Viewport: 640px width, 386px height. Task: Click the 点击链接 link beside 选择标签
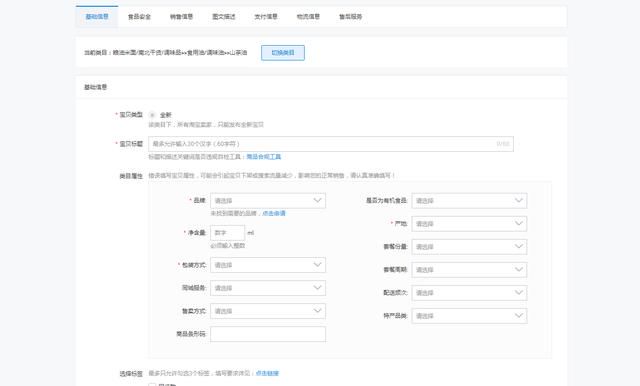click(267, 373)
